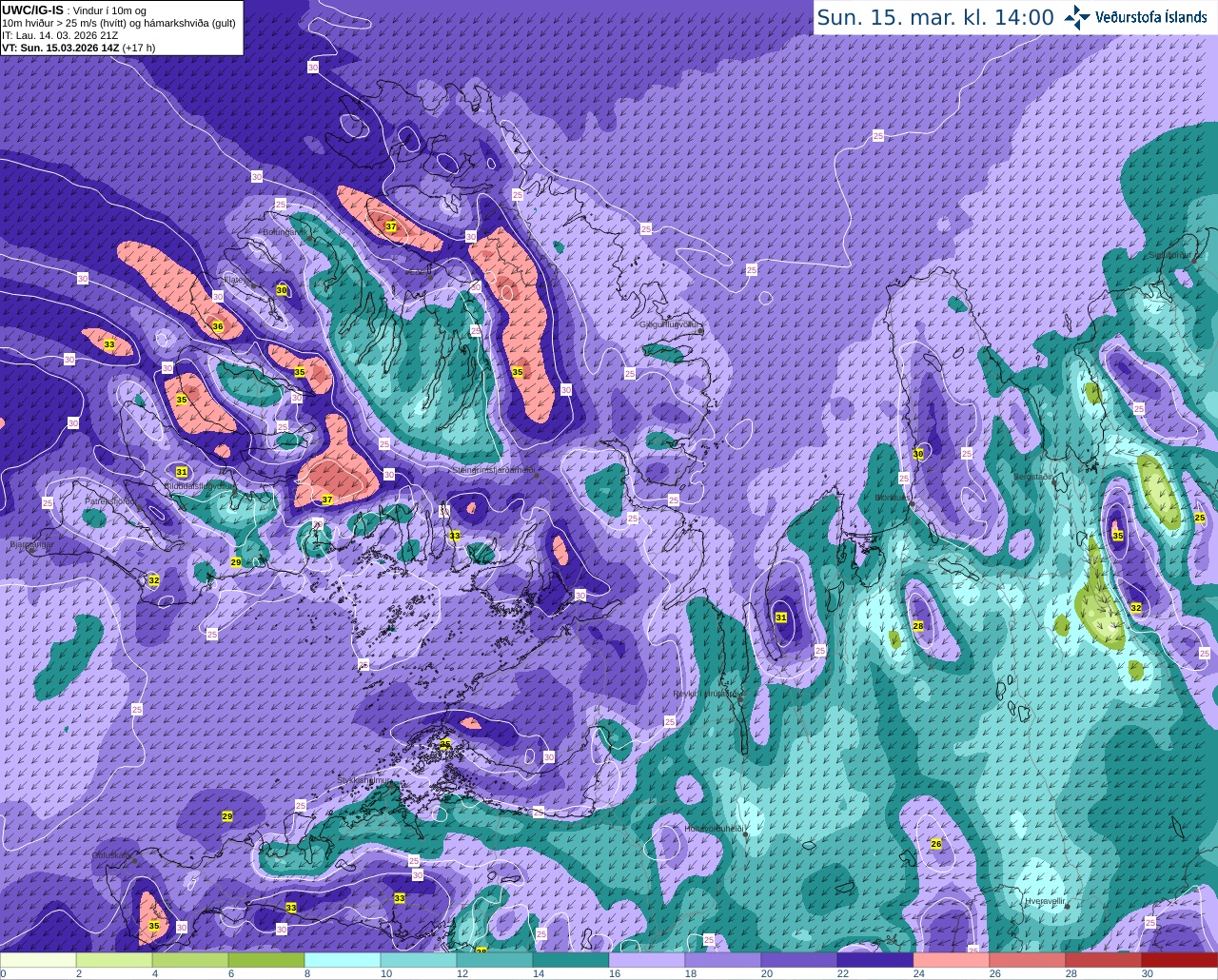
Task: Click the yellow 25 gust marker at right edge
Action: (1199, 518)
